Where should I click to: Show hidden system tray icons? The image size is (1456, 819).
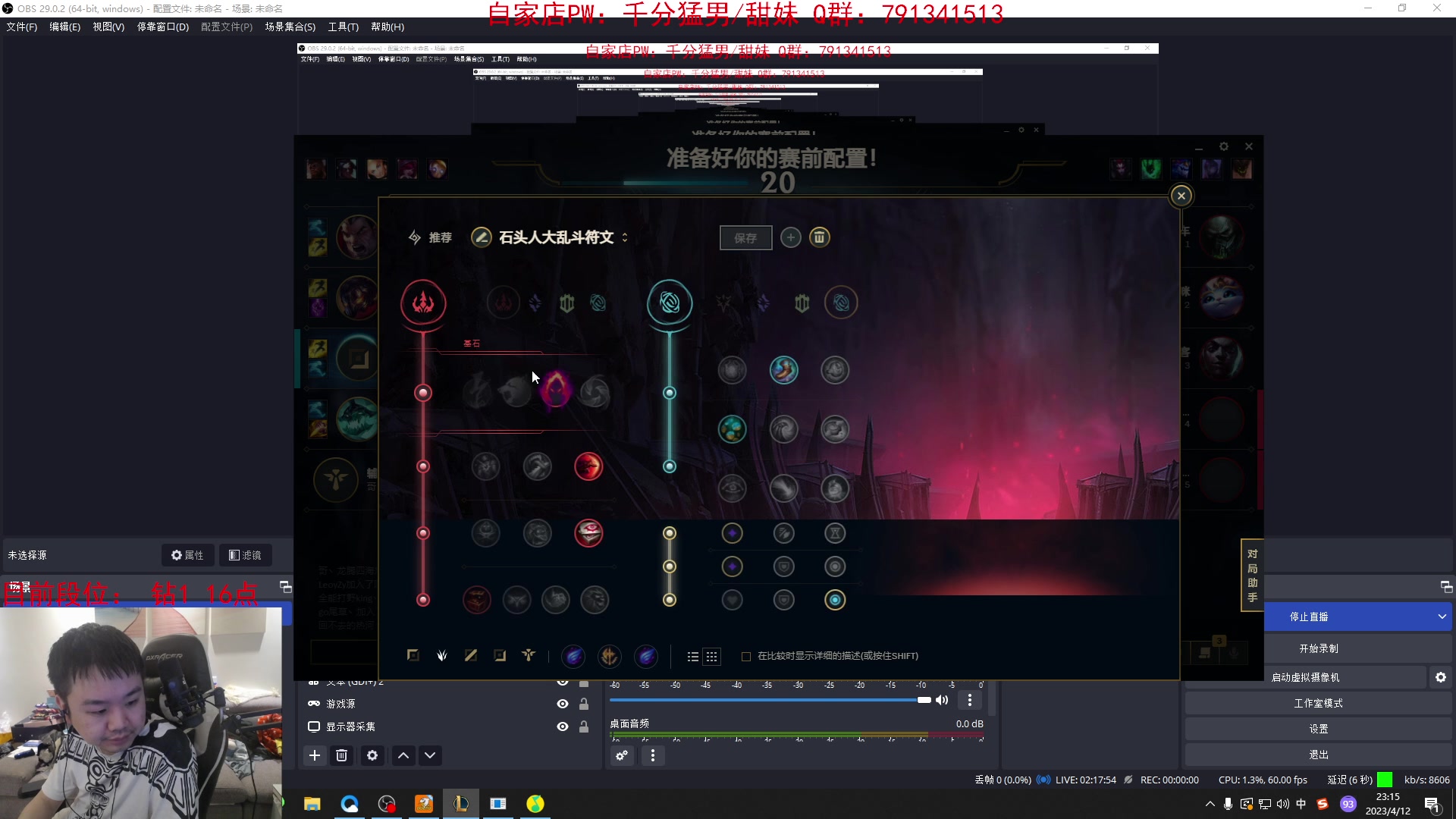tap(1210, 804)
